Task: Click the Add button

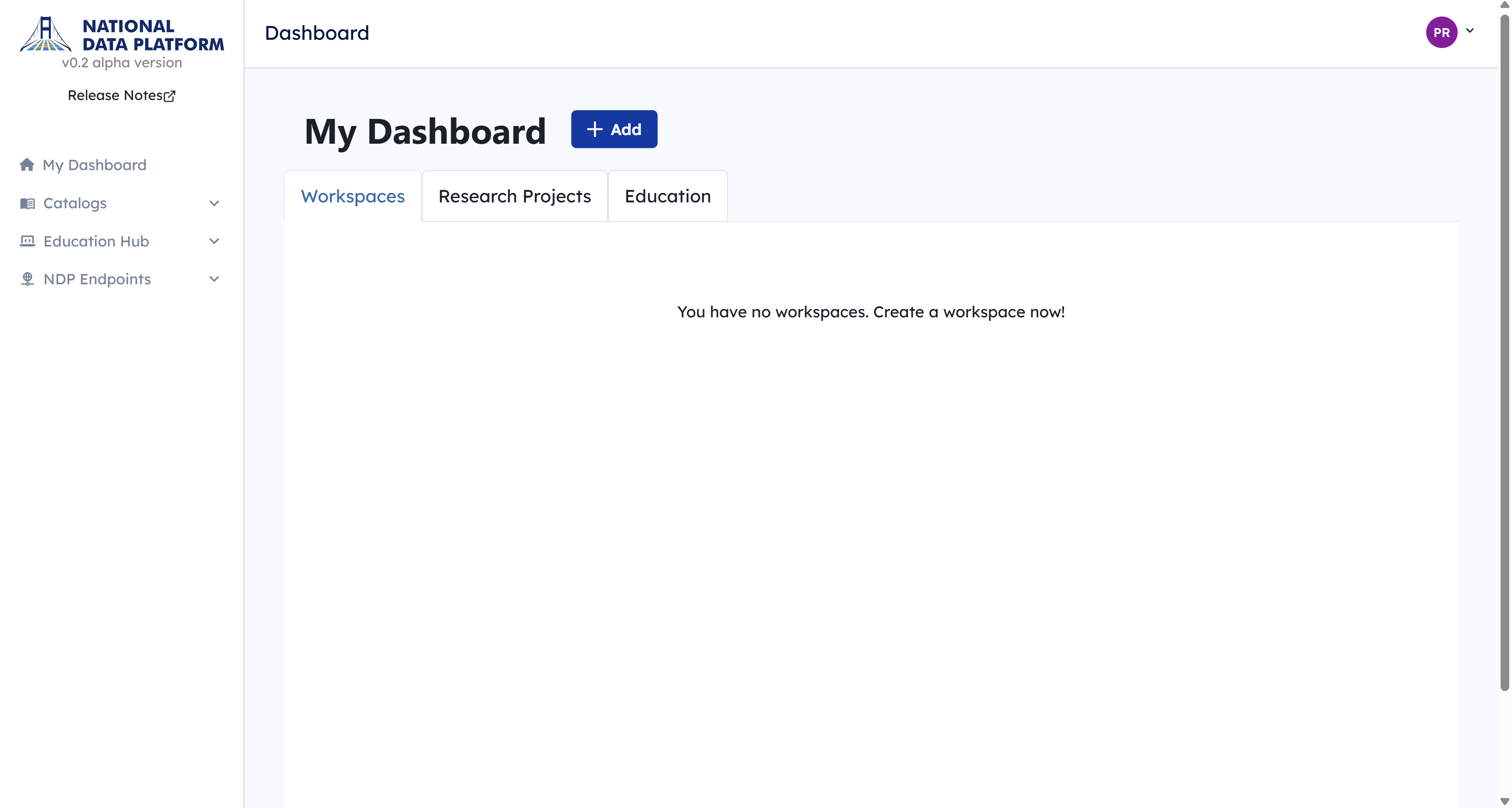Action: (x=614, y=129)
